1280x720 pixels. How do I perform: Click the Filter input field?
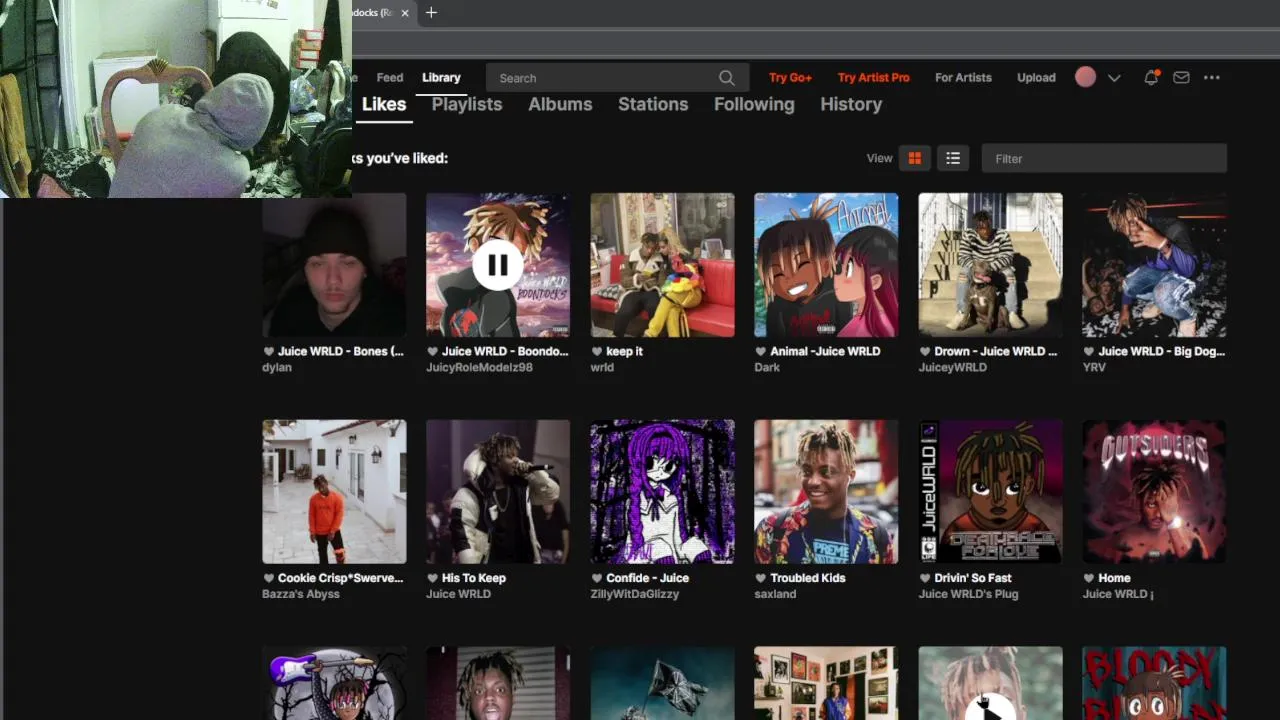click(x=1104, y=158)
